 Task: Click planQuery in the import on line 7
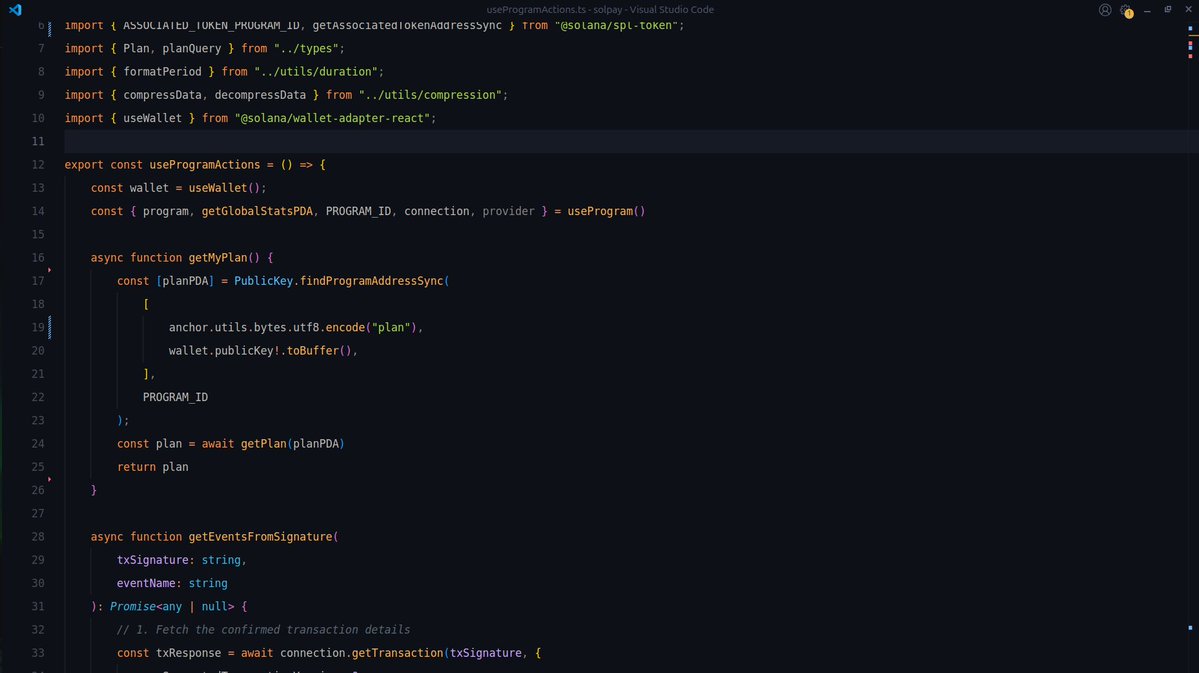(192, 48)
